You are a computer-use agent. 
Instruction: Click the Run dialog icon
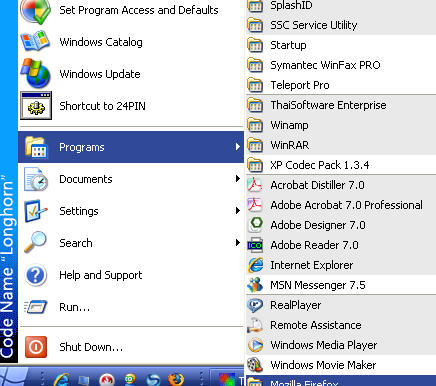[x=36, y=307]
